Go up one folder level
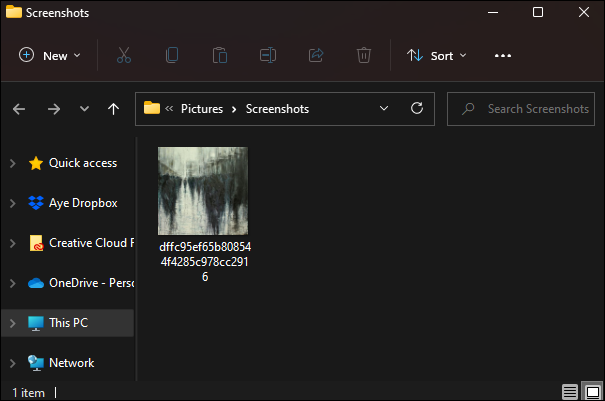605x401 pixels. [x=113, y=108]
